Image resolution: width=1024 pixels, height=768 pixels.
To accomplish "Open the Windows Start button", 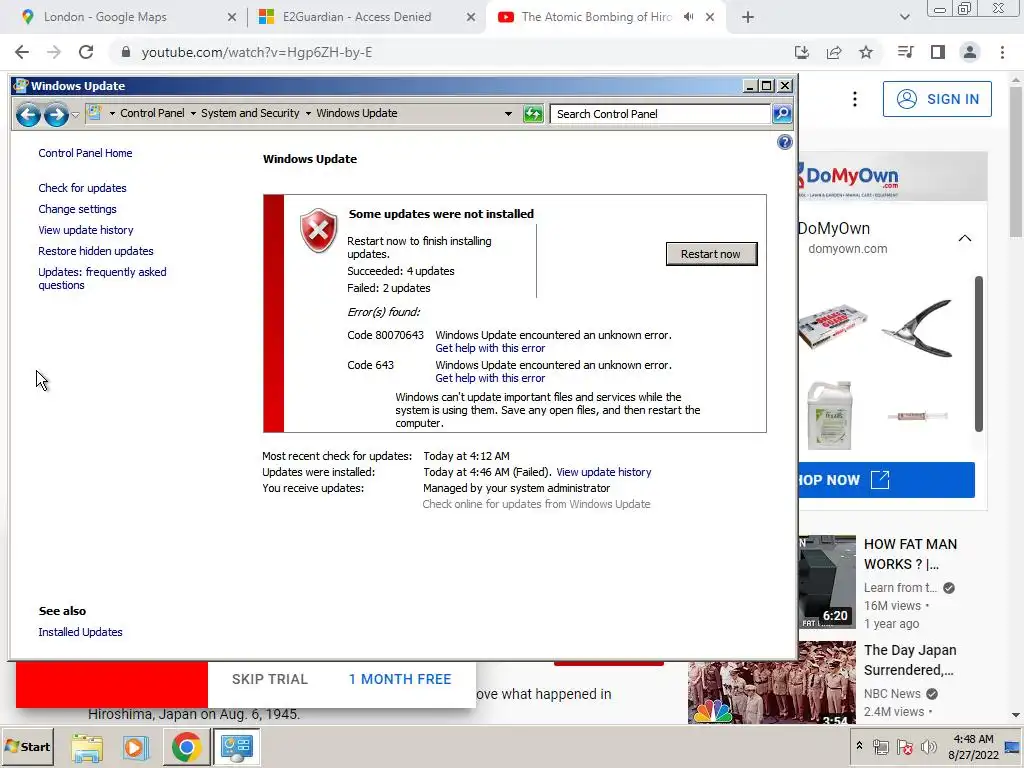I will click(x=28, y=746).
